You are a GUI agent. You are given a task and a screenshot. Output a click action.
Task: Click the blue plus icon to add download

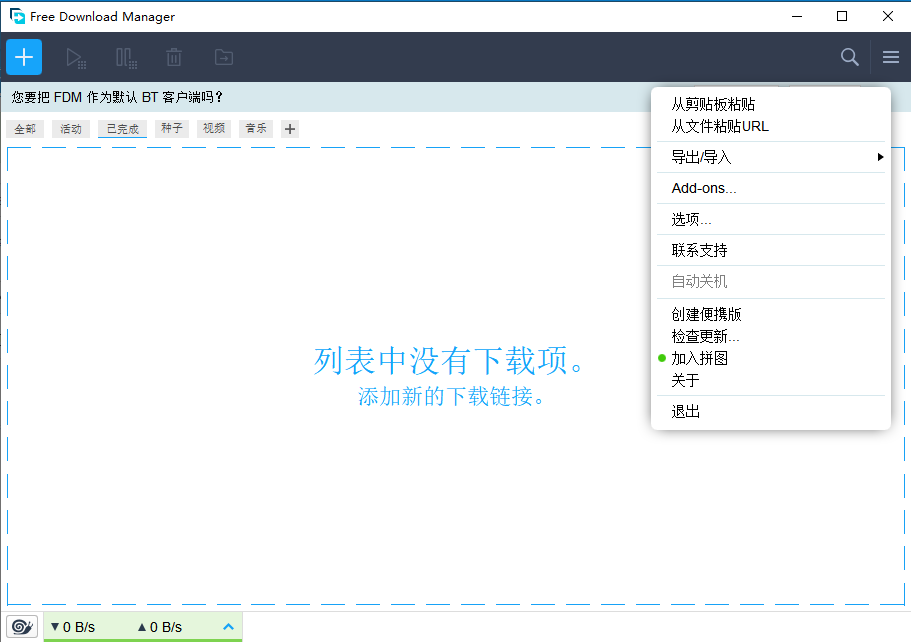point(23,57)
